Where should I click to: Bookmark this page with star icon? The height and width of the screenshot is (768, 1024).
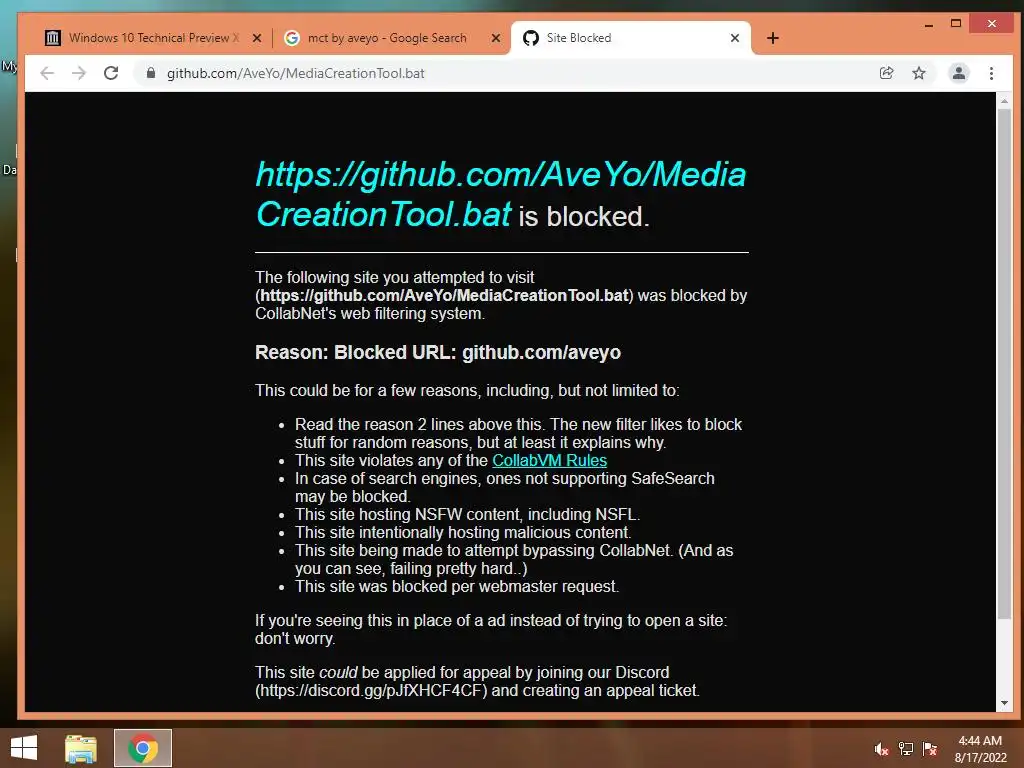(x=919, y=73)
